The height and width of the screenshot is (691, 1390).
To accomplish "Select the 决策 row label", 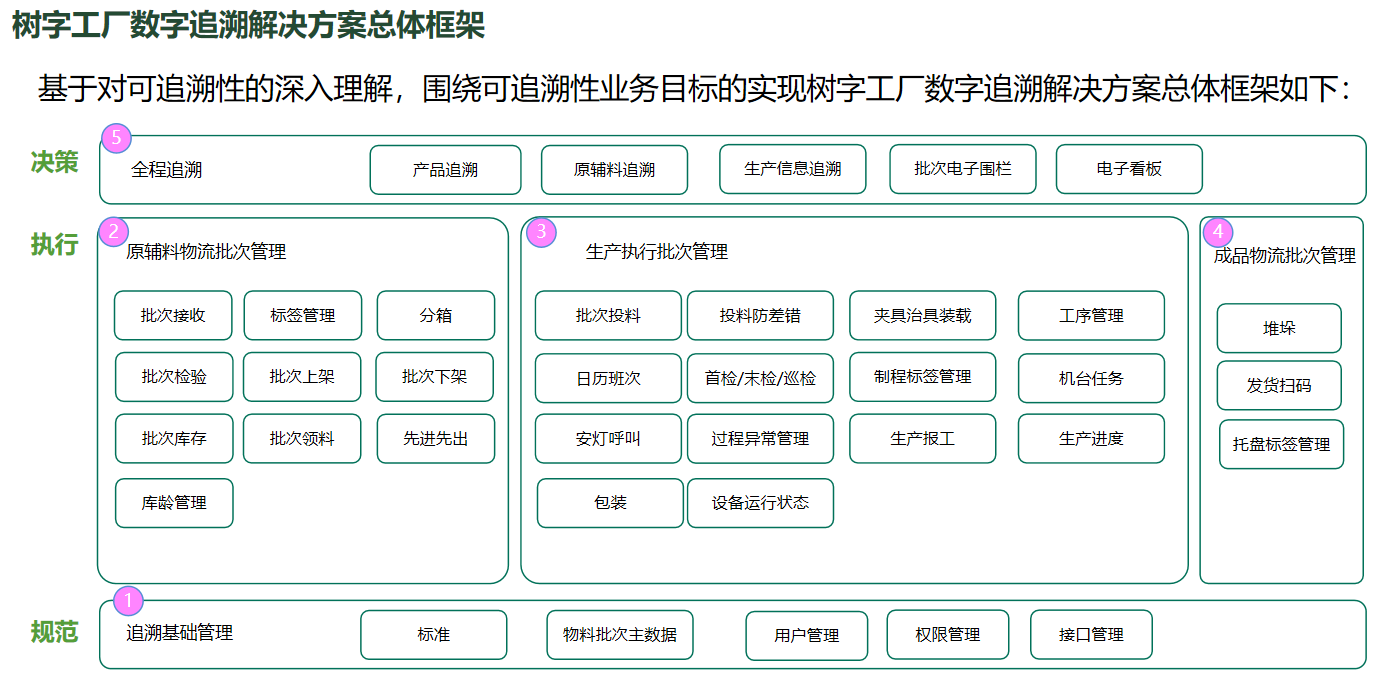I will coord(55,163).
